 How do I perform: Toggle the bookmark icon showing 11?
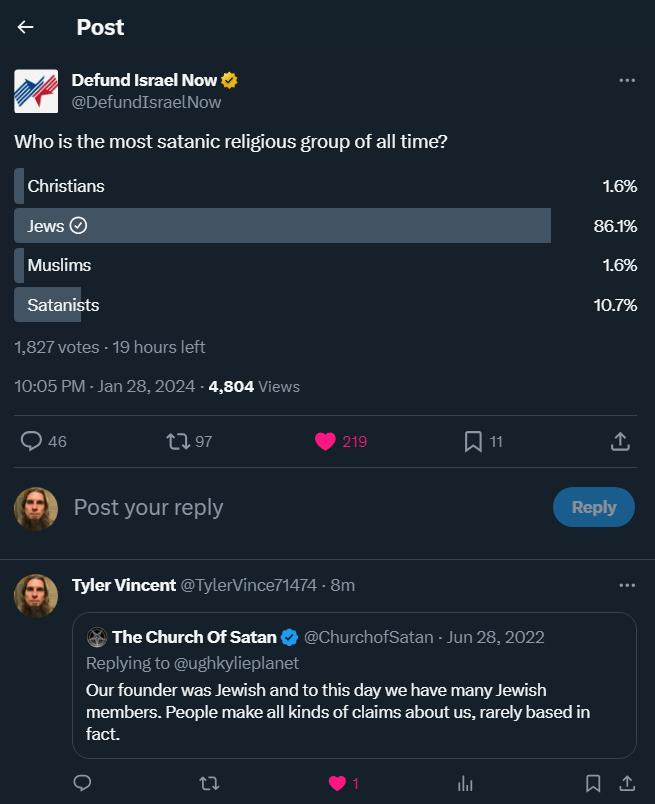(x=473, y=441)
